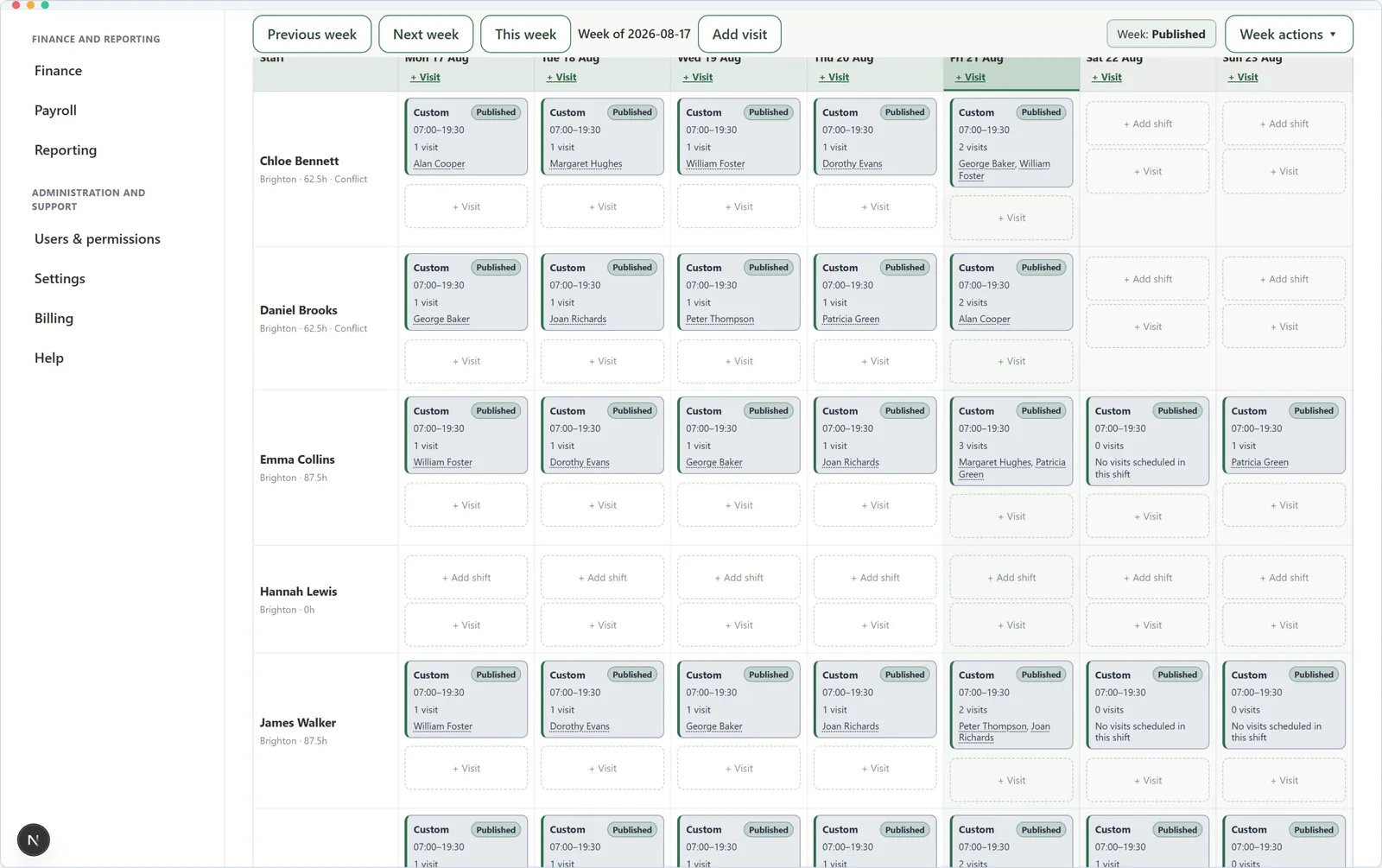Open Daniel Brooks' Wednesday Peter Thompson link
This screenshot has width=1382, height=868.
720,320
